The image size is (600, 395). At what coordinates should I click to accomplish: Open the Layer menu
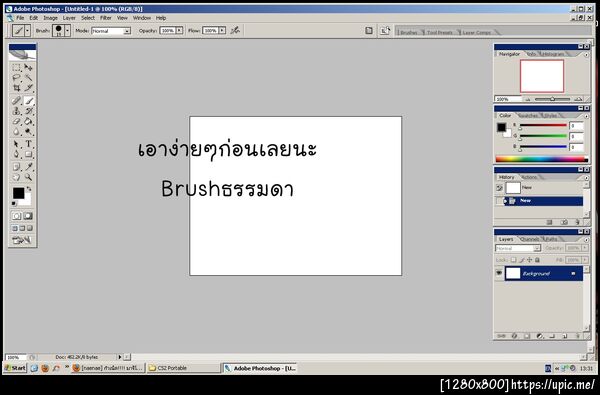(x=69, y=18)
